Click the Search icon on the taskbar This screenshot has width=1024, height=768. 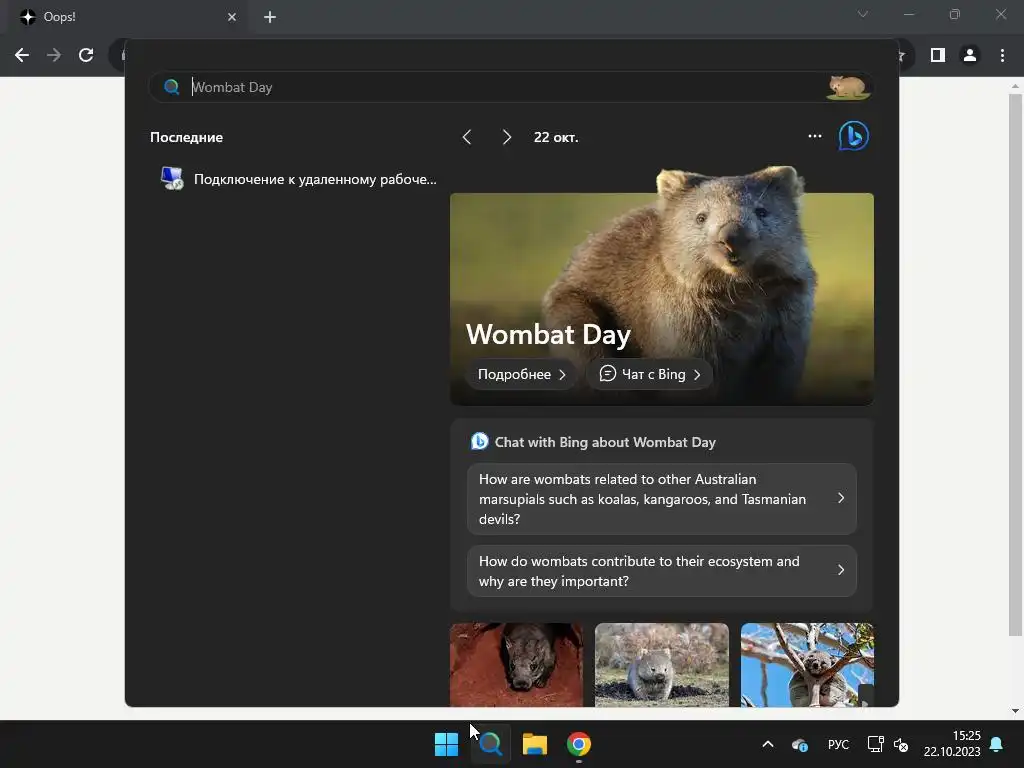tap(490, 744)
